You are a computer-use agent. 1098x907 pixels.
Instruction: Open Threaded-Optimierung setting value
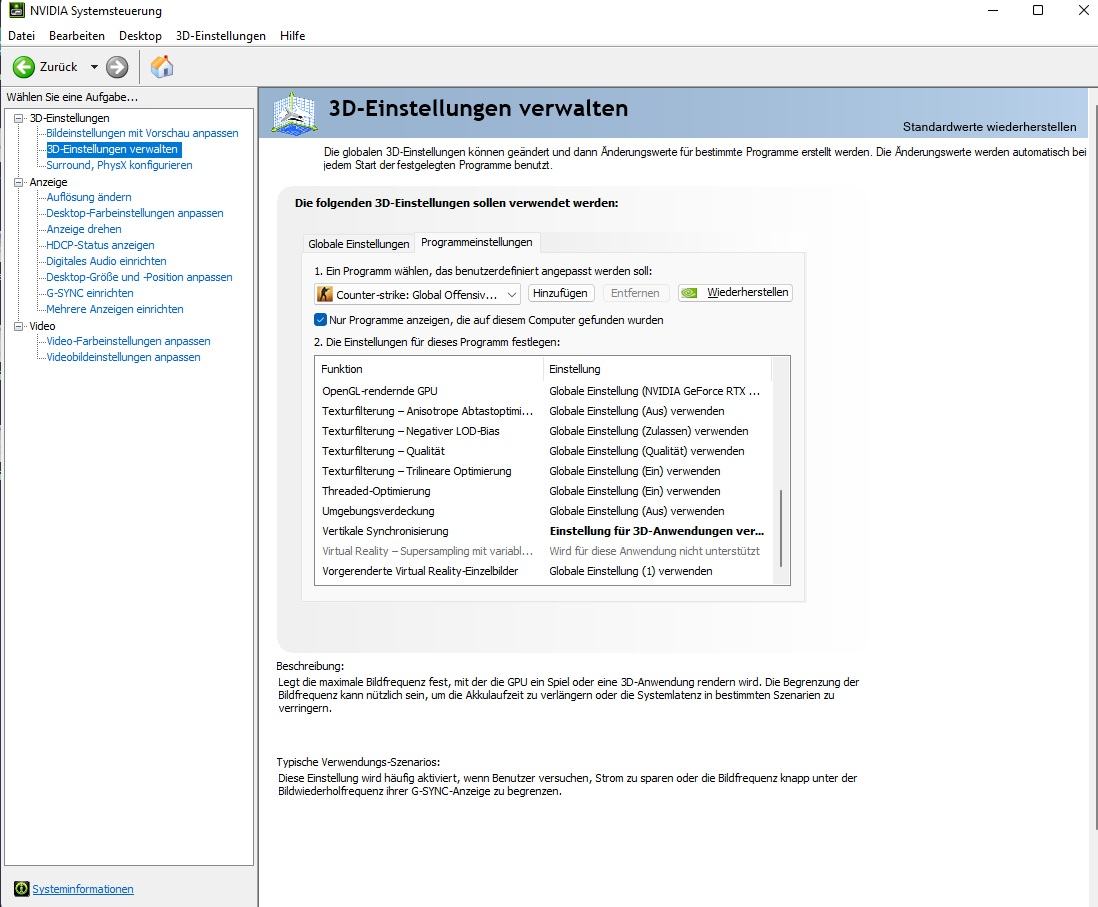tap(634, 491)
